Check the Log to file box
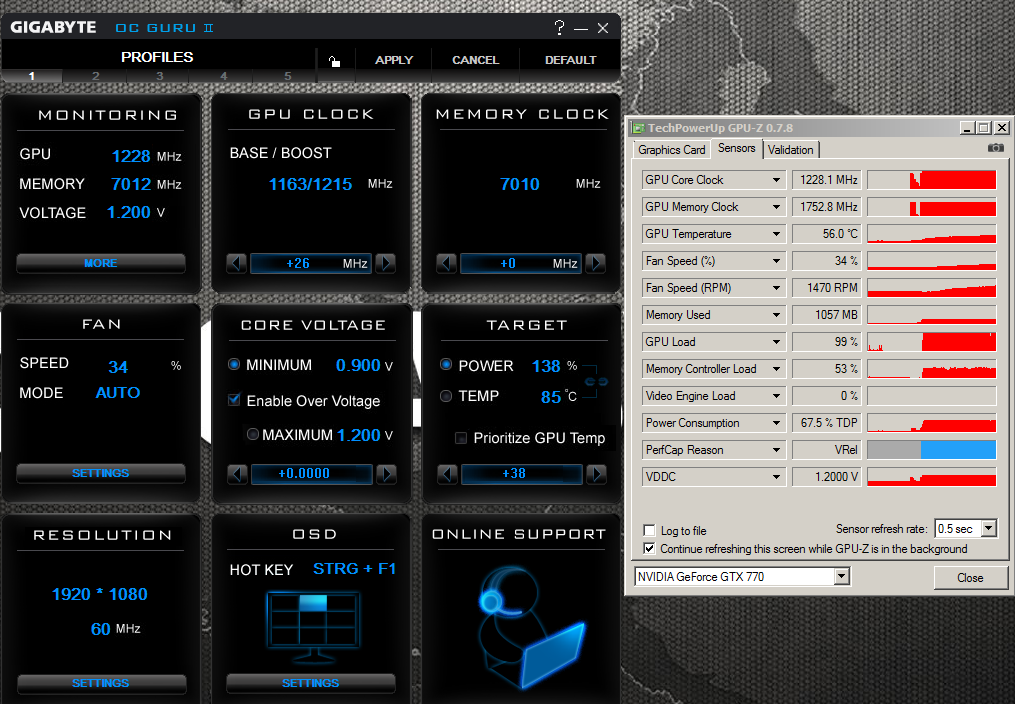 (x=649, y=531)
